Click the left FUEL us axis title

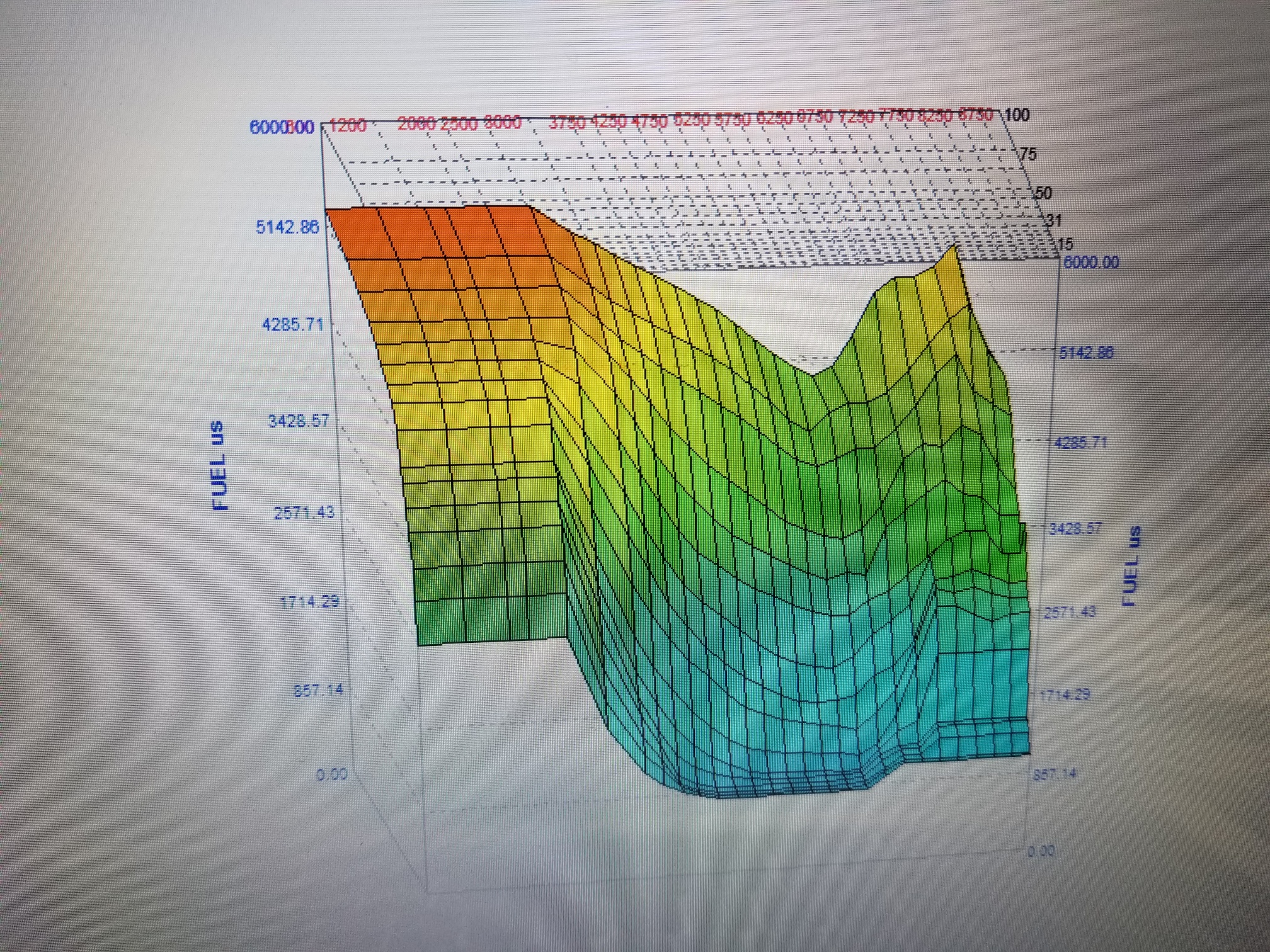219,465
